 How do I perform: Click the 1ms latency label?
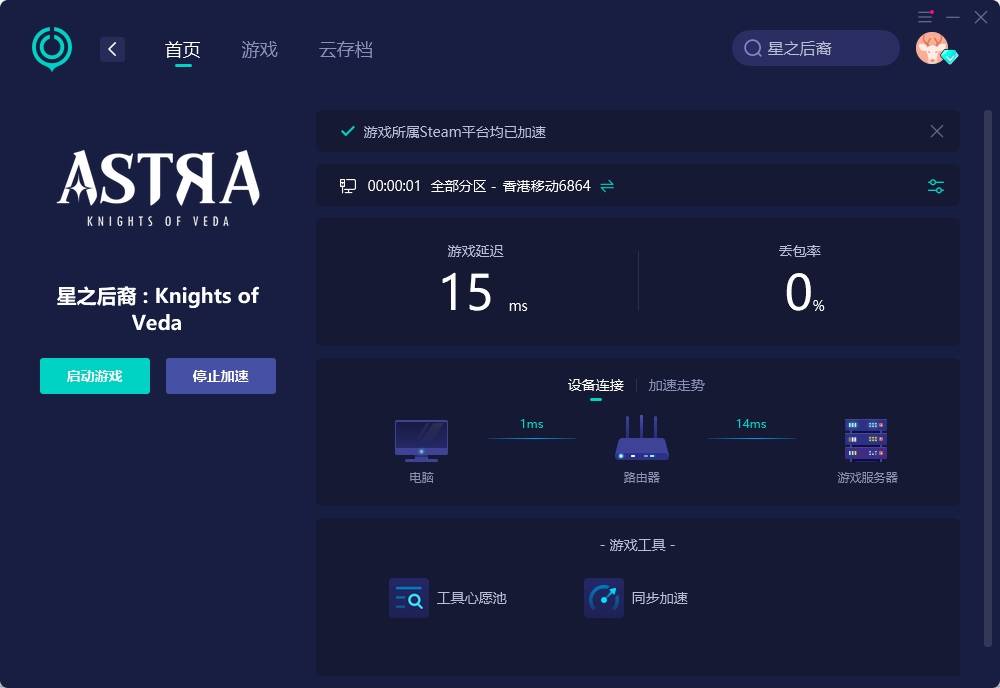[532, 423]
